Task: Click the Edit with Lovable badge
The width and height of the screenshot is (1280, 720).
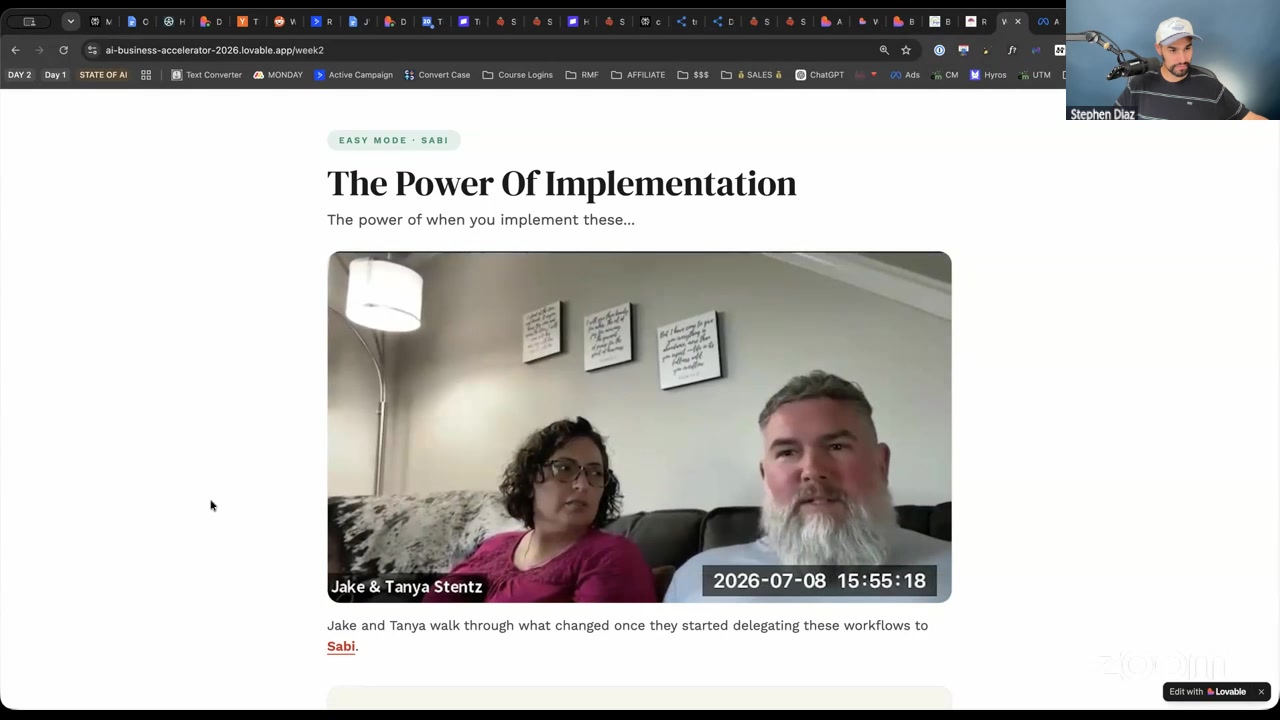Action: (x=1208, y=692)
